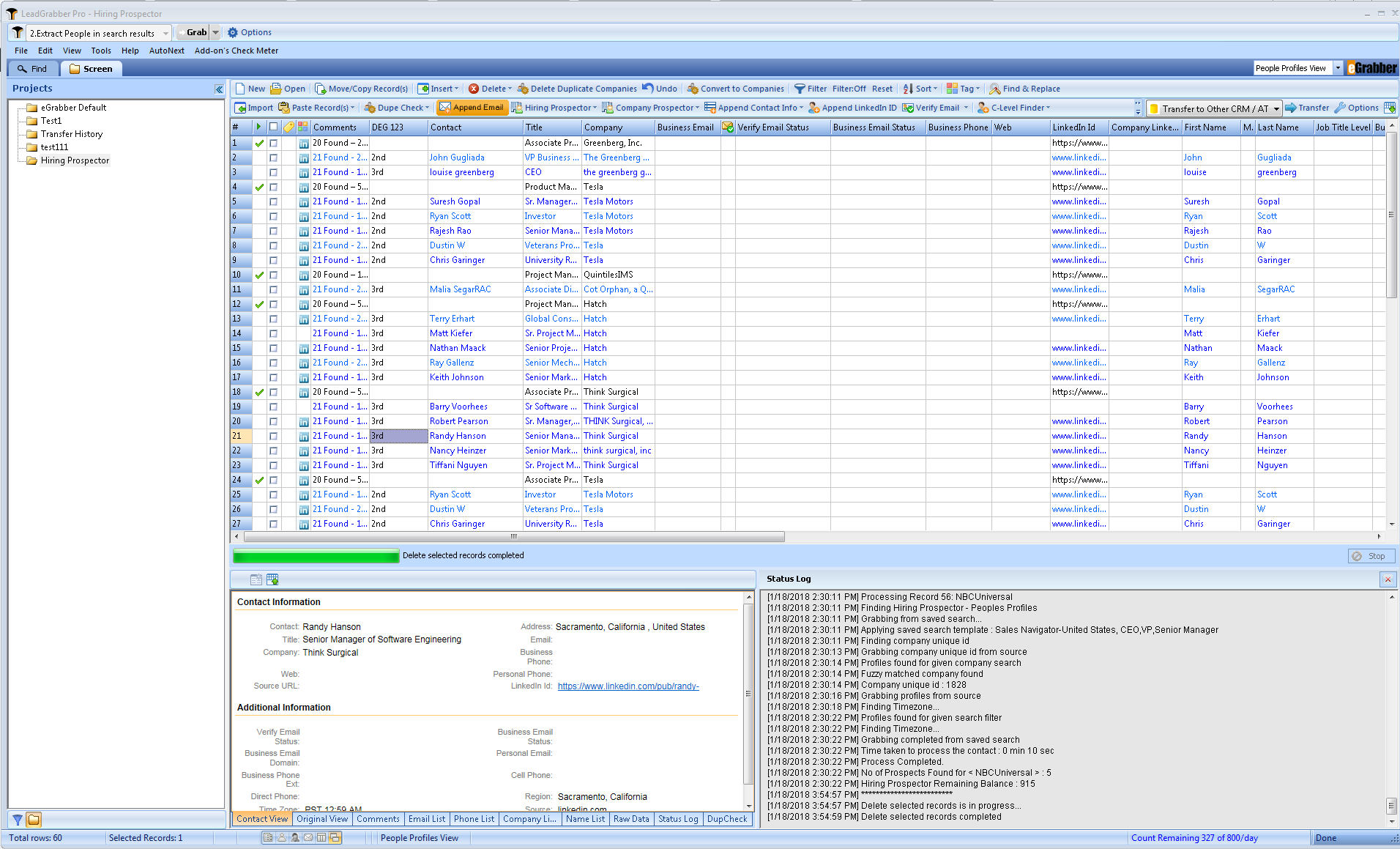
Task: Run the Append Email tool
Action: coord(472,107)
